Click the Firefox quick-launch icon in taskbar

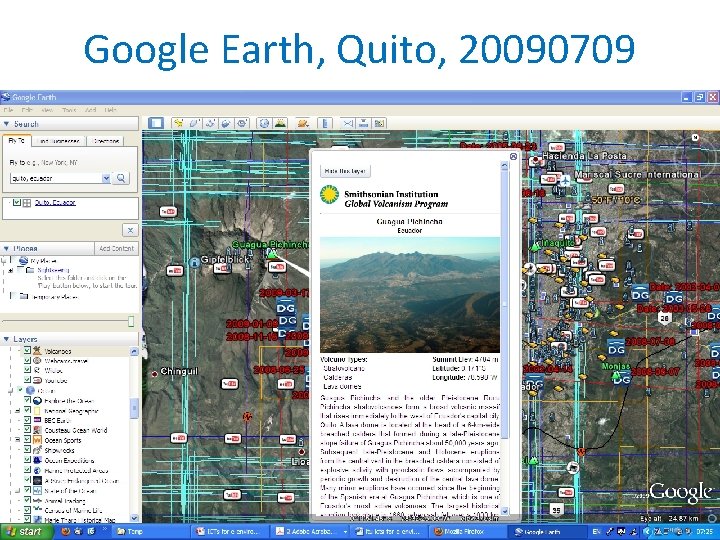point(65,531)
